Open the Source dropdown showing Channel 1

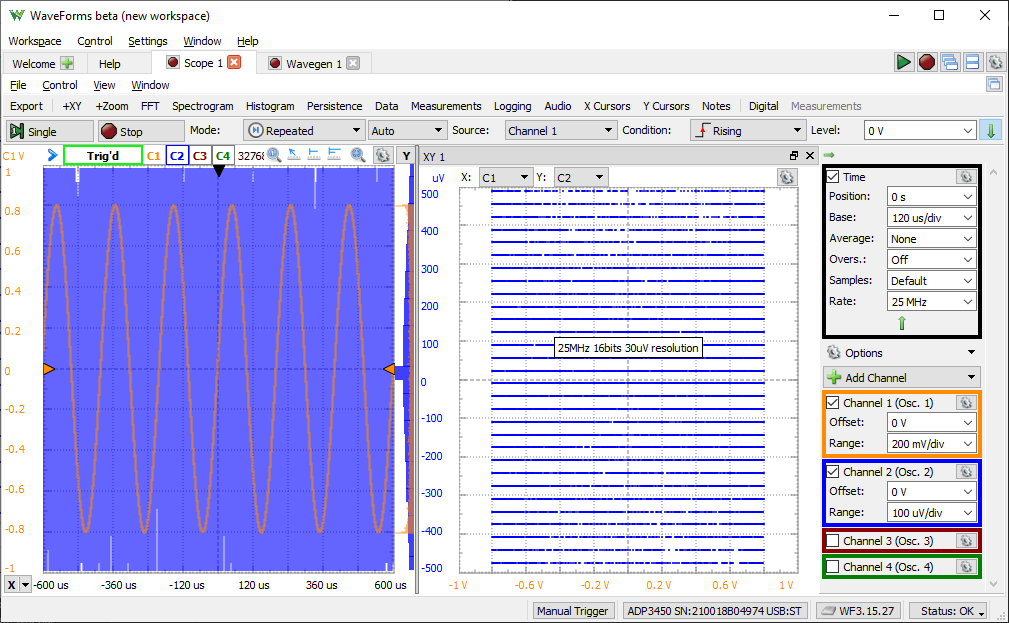pos(560,131)
